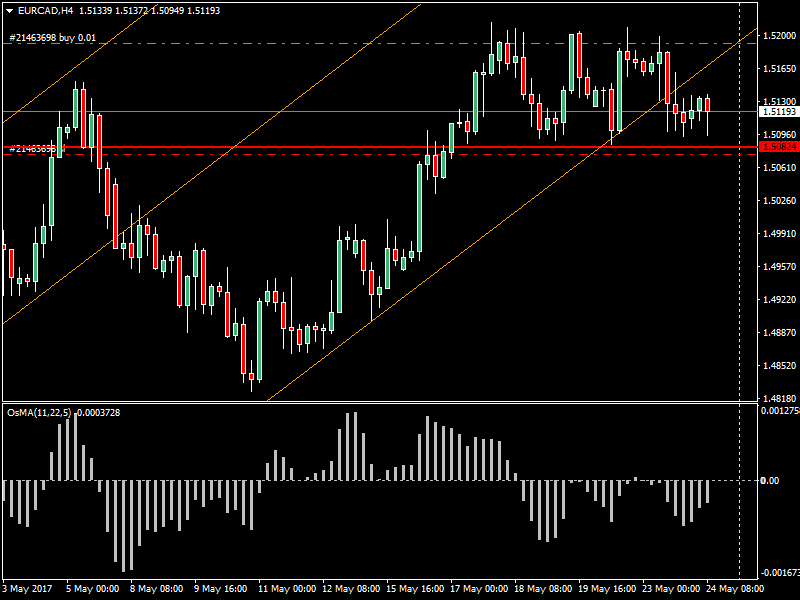The height and width of the screenshot is (600, 800).
Task: Click the 3 May 2017 time label
Action: pos(27,589)
